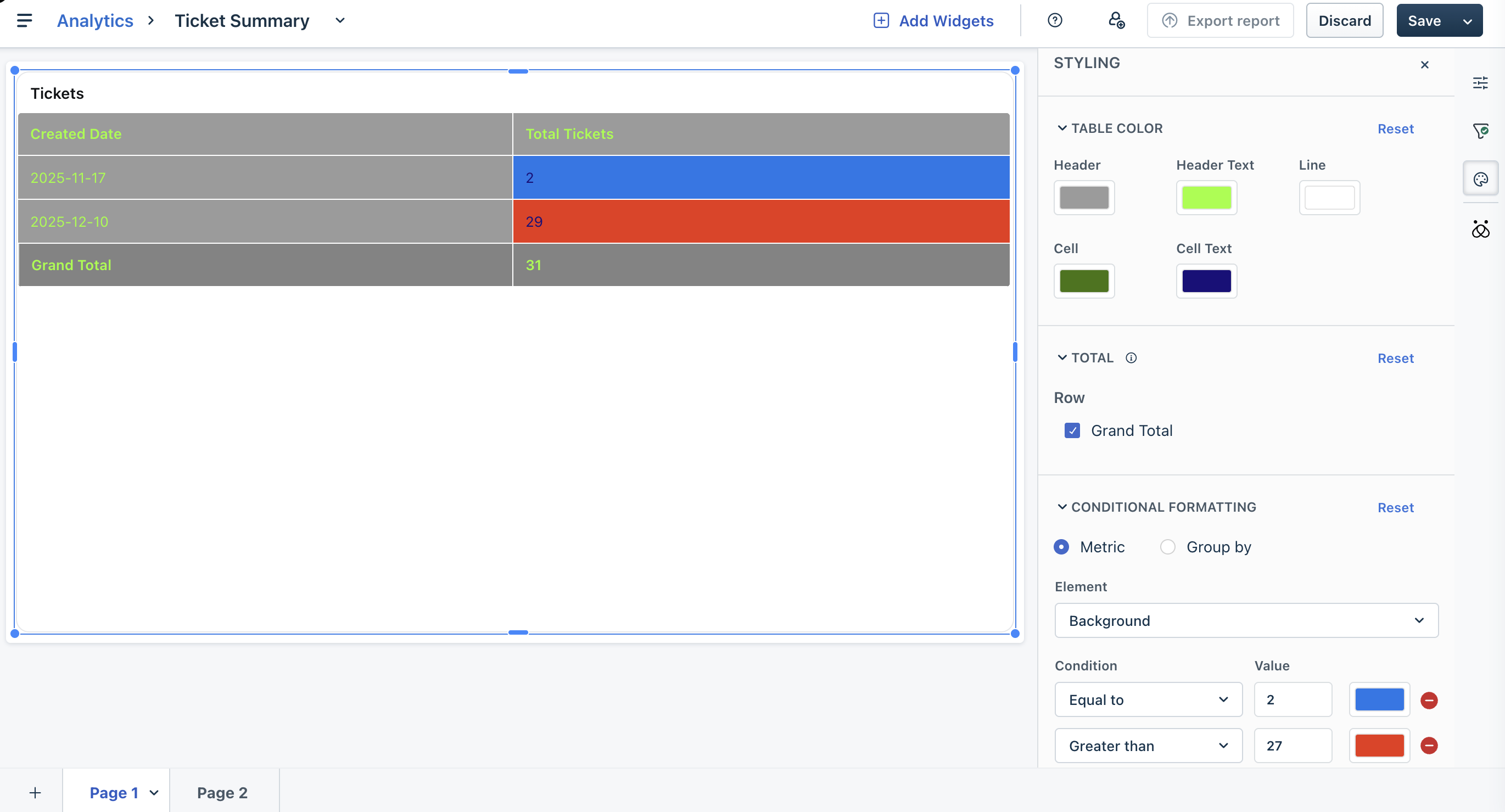Image resolution: width=1505 pixels, height=812 pixels.
Task: Remove the Greater than 27 condition
Action: click(1429, 746)
